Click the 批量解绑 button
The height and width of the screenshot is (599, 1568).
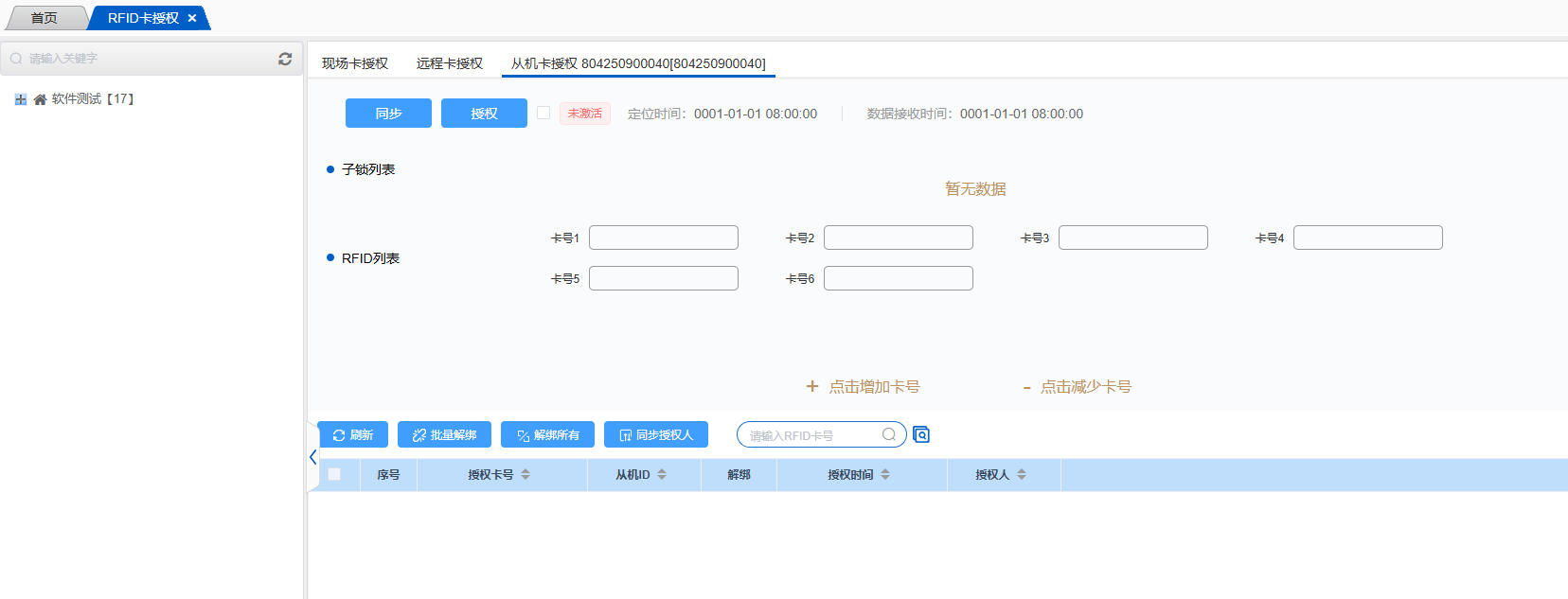click(x=444, y=434)
